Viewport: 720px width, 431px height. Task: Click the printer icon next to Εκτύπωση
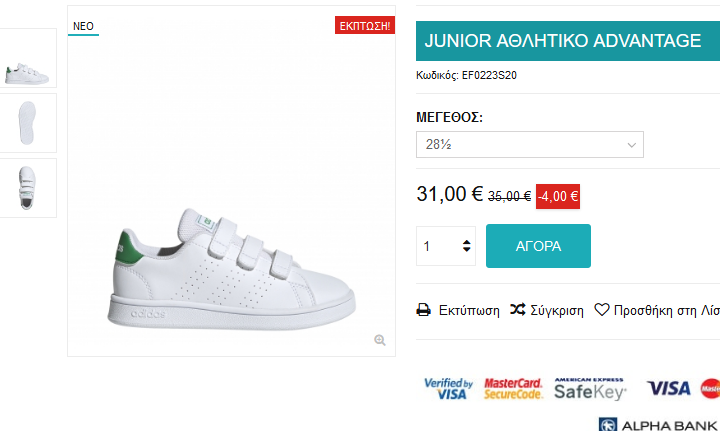(x=424, y=310)
